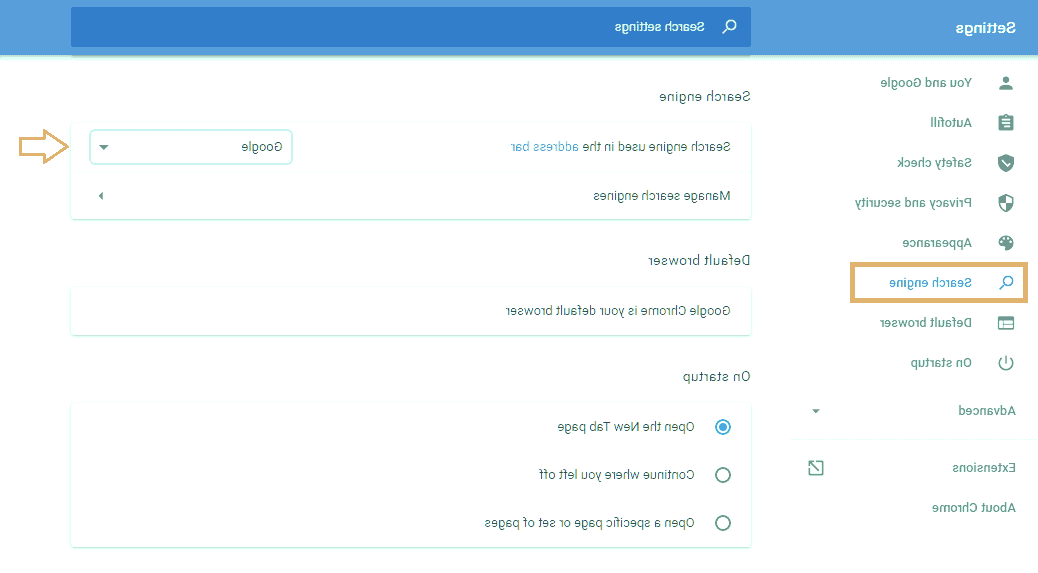The height and width of the screenshot is (573, 1038).
Task: Open the Google search engine dropdown
Action: coord(191,147)
